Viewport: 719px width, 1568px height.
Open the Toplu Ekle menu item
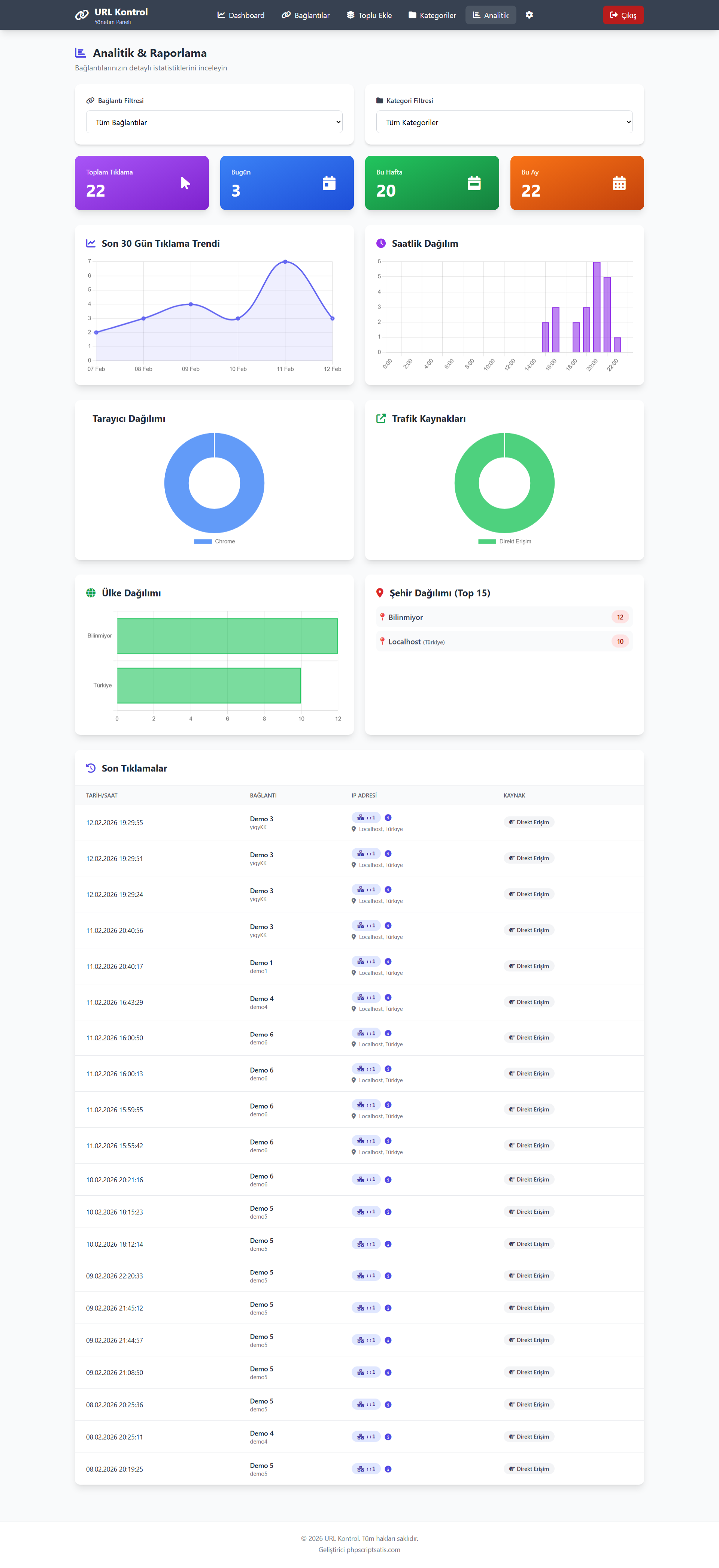369,15
